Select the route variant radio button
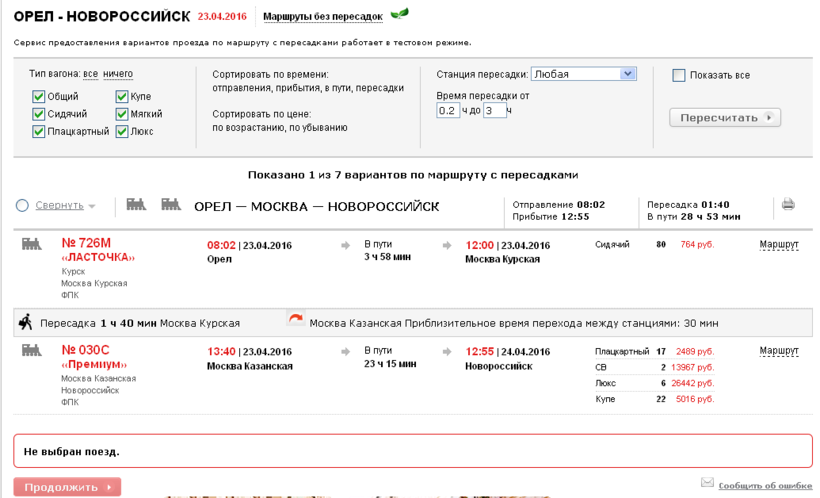Viewport: 820px width, 498px height. point(22,206)
